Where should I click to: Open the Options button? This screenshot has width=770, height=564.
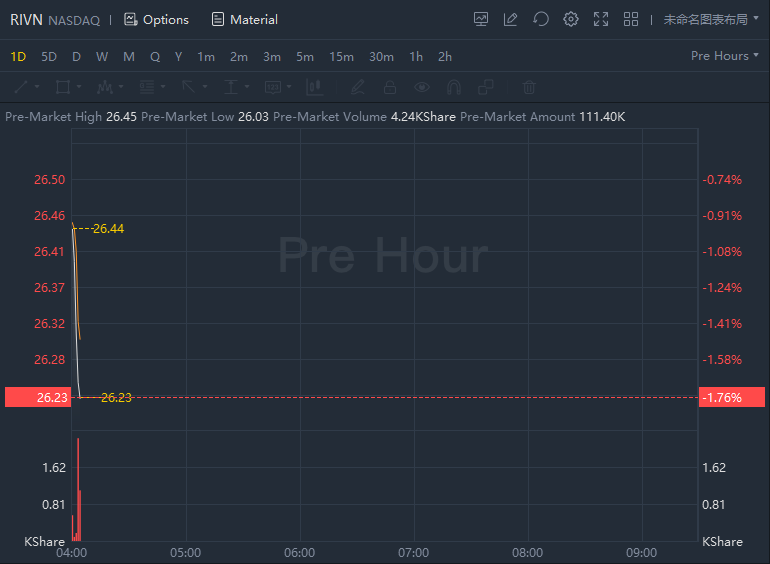tap(156, 19)
